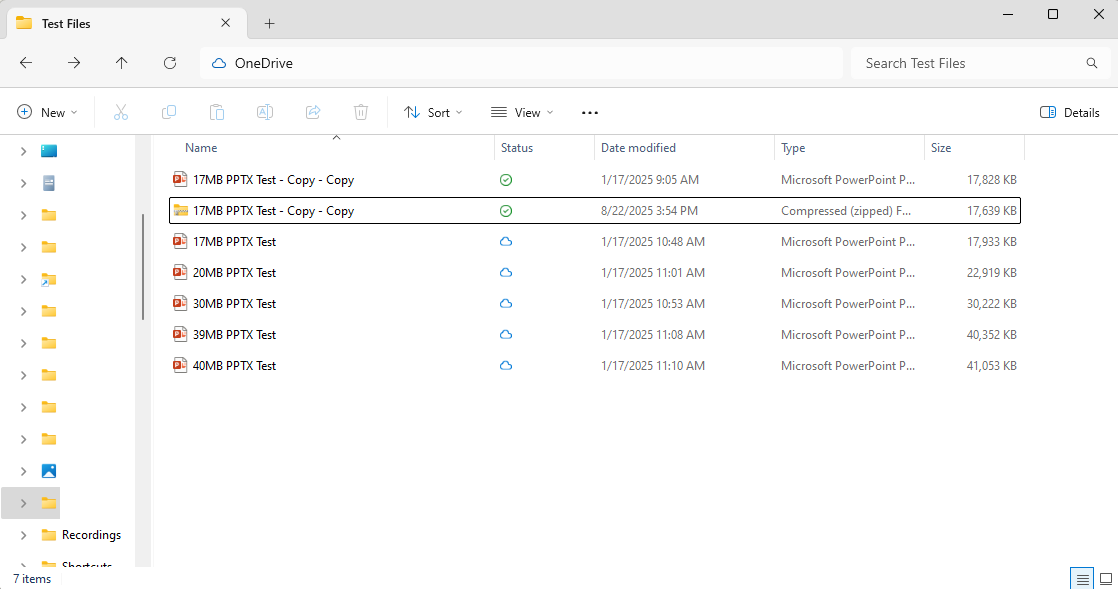Screen dimensions: 1118x589
Task: Click the 7 items status bar text
Action: coord(32,579)
